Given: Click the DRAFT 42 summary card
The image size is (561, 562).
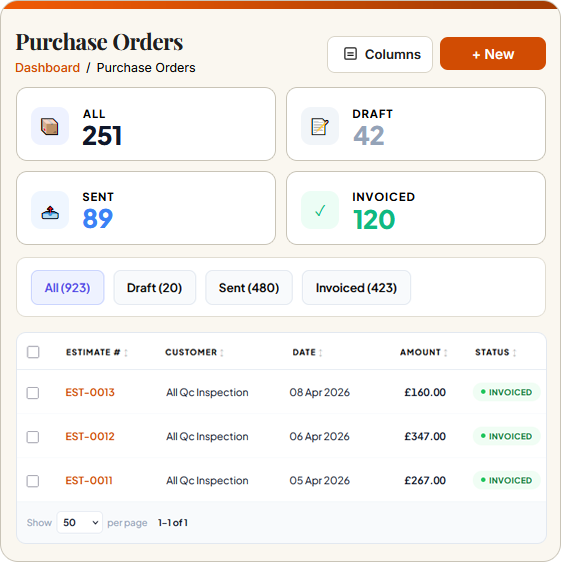Looking at the screenshot, I should click(x=416, y=124).
